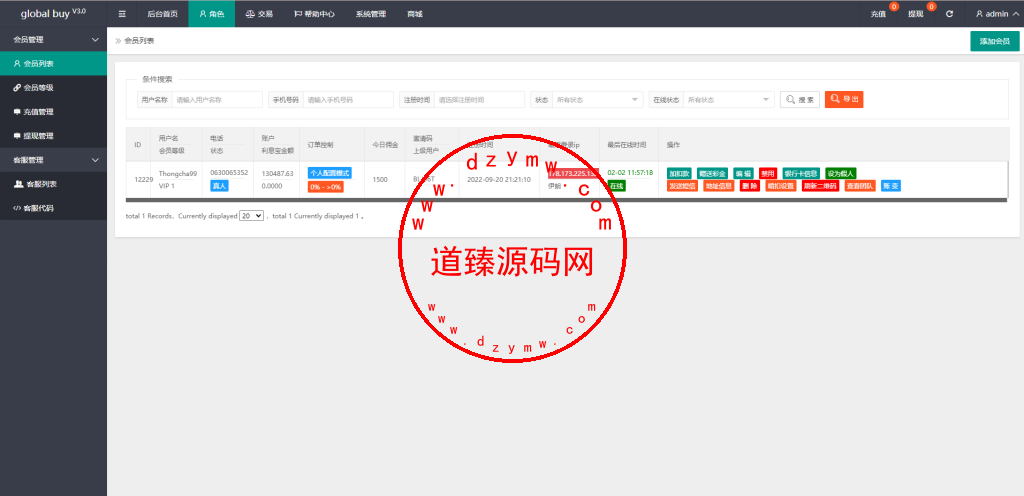Open 充值管理 in the sidebar
Screen dimensions: 1024x496
(x=54, y=112)
